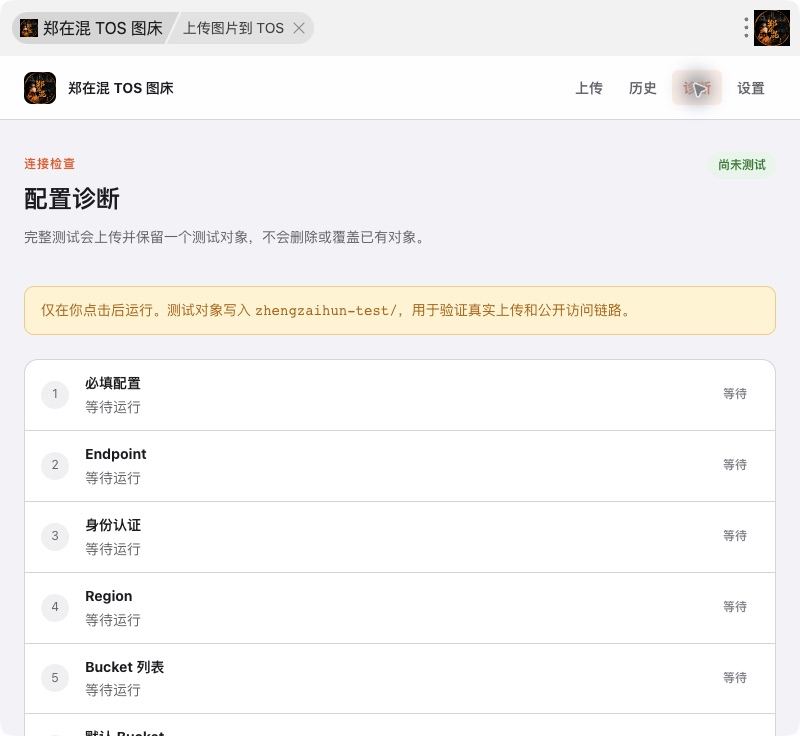Open the 设置 page

[x=751, y=88]
